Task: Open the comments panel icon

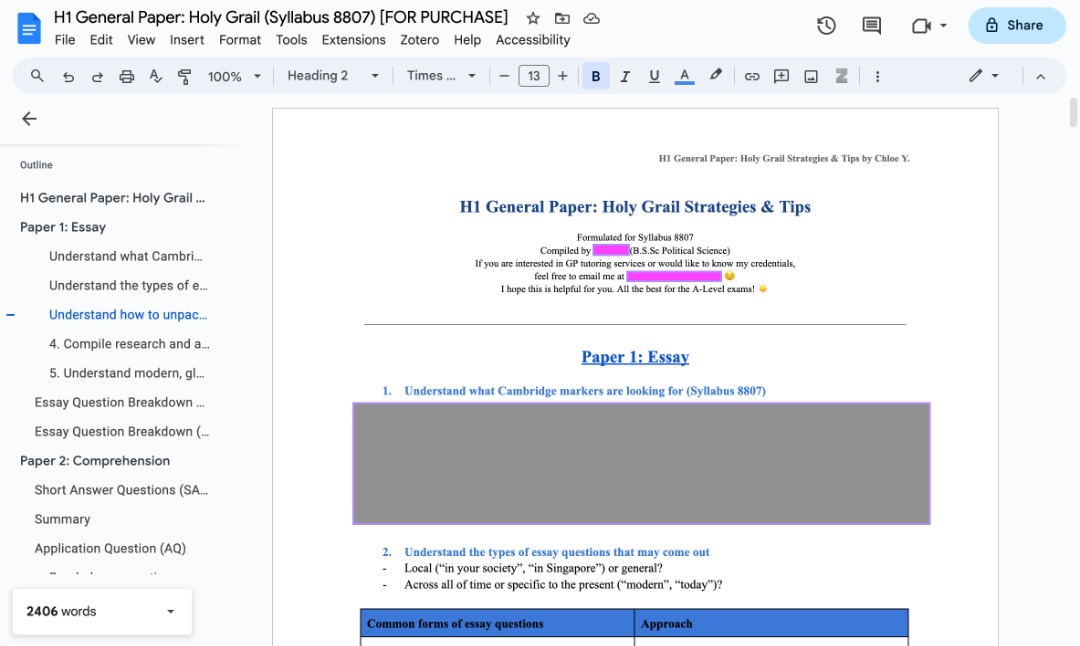Action: pos(871,26)
